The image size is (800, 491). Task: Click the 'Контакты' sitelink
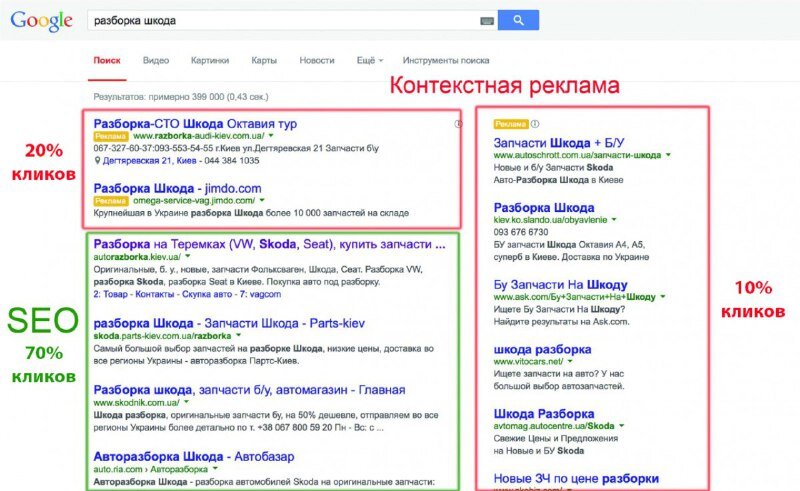click(155, 294)
